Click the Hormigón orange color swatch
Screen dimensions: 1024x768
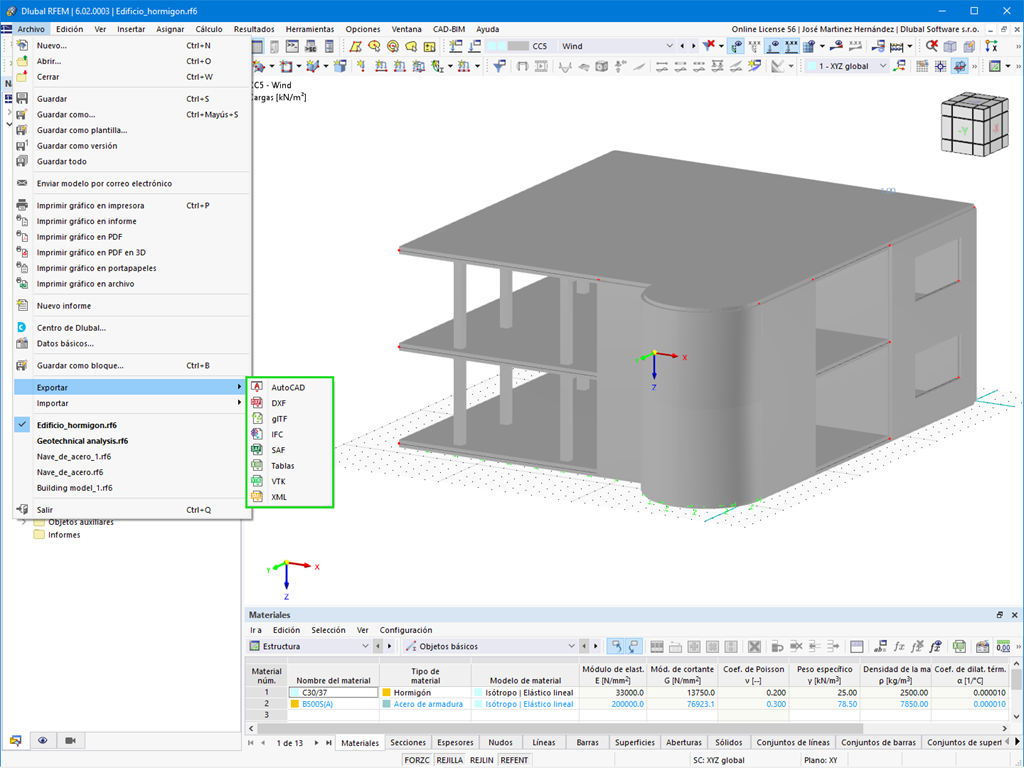click(387, 692)
